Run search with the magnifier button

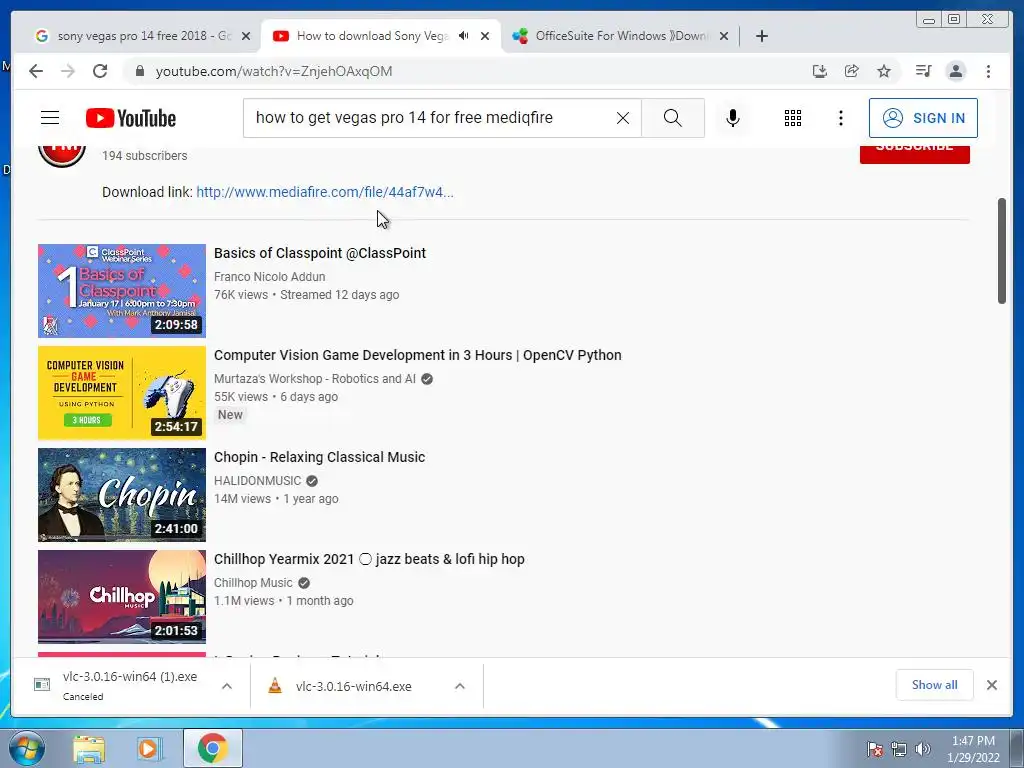673,118
